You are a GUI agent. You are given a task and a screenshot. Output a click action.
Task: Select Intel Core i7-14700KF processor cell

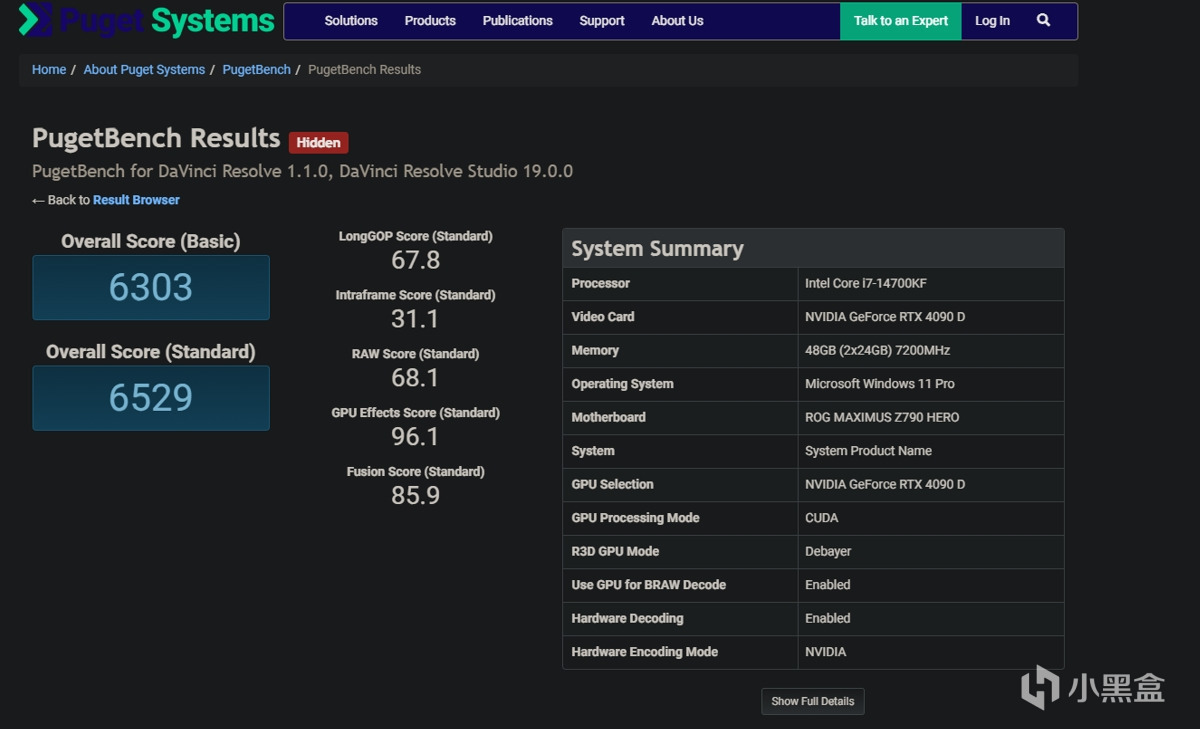pos(931,284)
